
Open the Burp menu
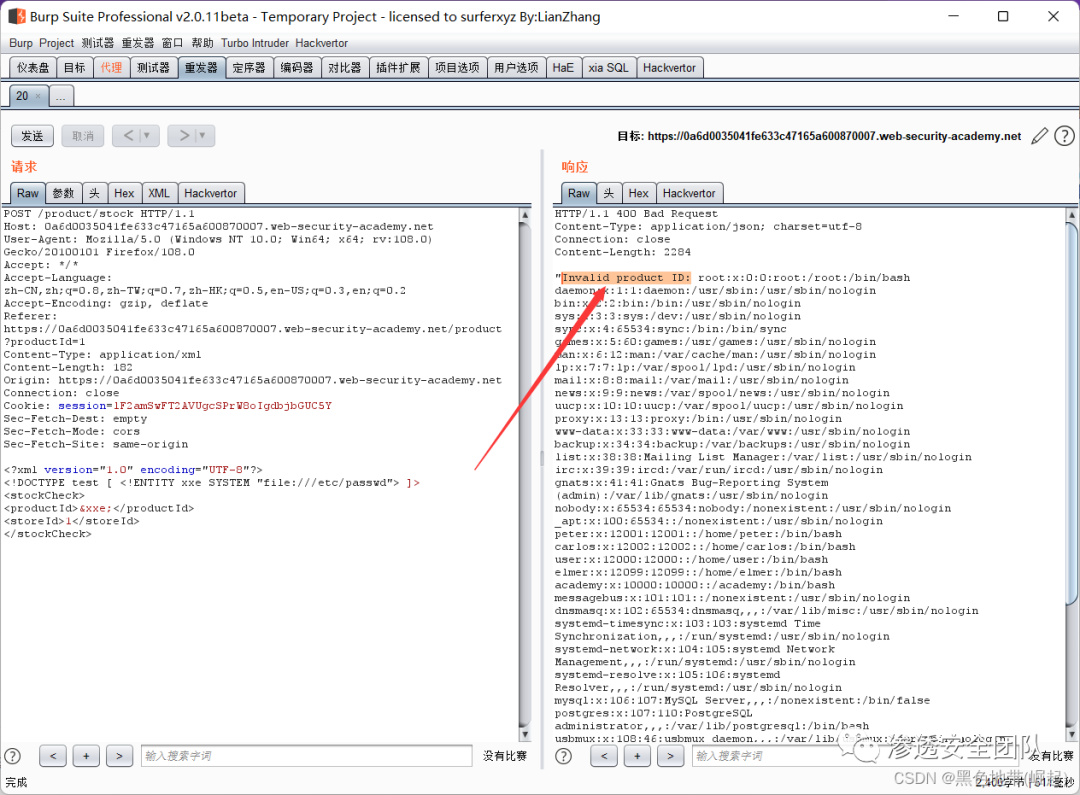[x=21, y=43]
